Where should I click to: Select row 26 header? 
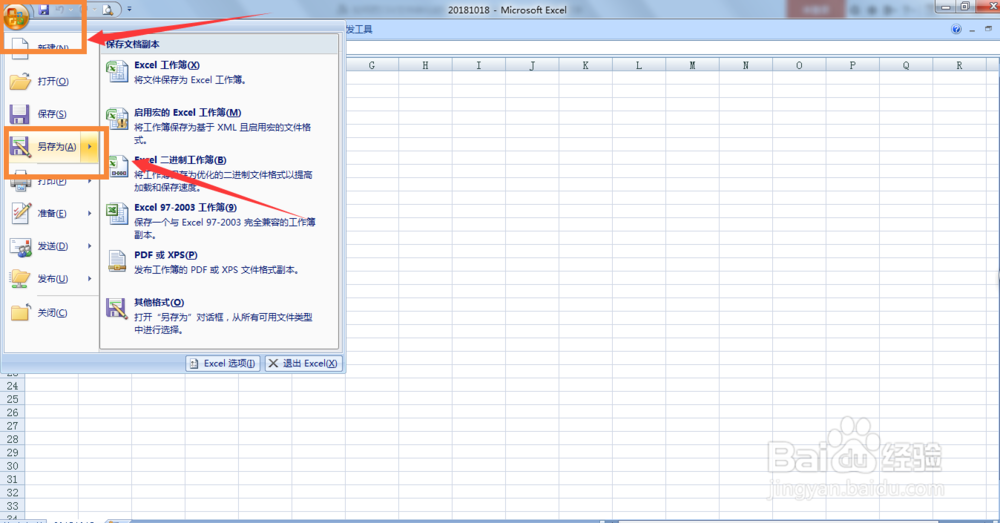[12, 413]
